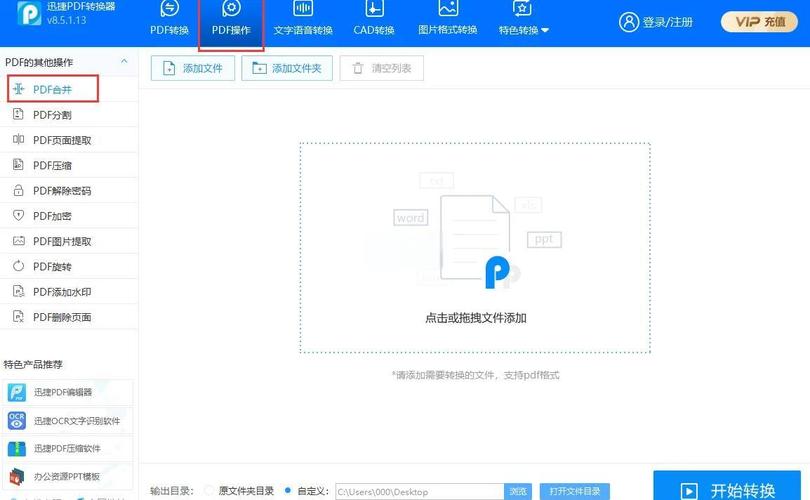This screenshot has width=810, height=500.
Task: Click the OCR eye app icon
Action: click(17, 420)
